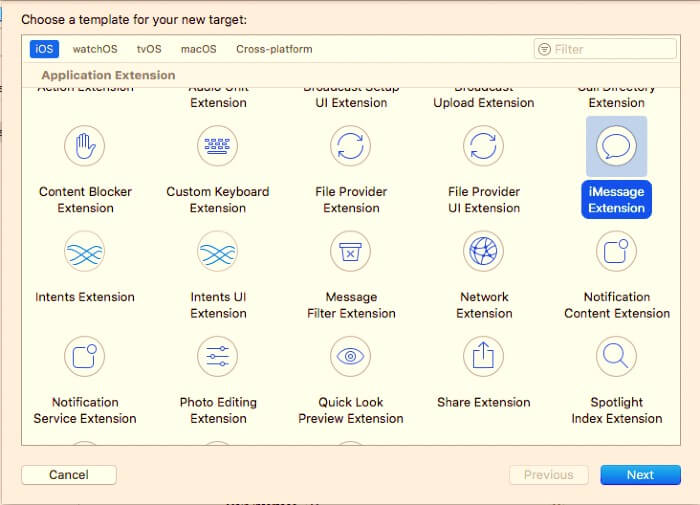Switch to the watchOS tab

click(95, 49)
